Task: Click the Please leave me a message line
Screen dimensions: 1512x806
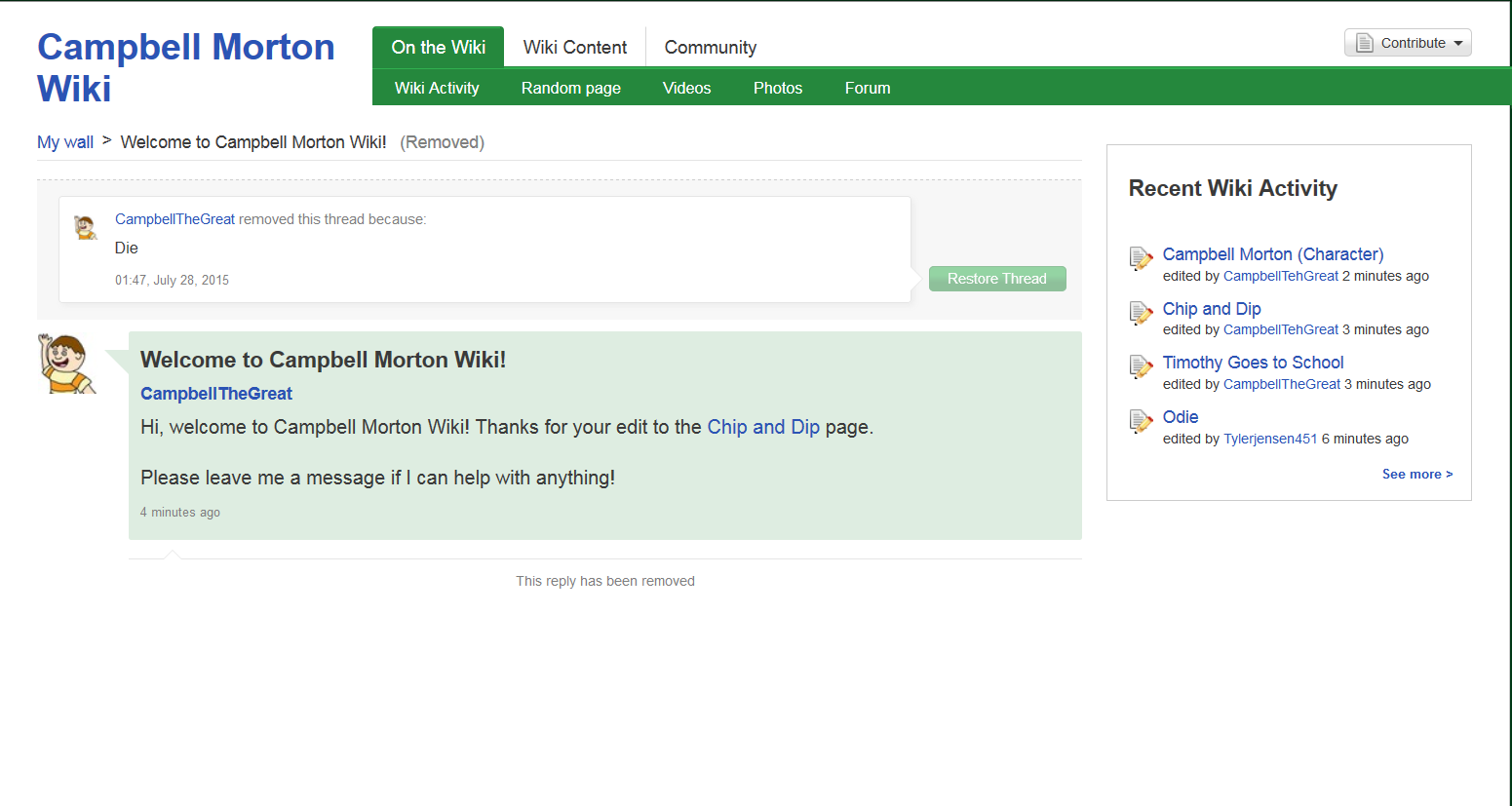Action: pos(377,478)
